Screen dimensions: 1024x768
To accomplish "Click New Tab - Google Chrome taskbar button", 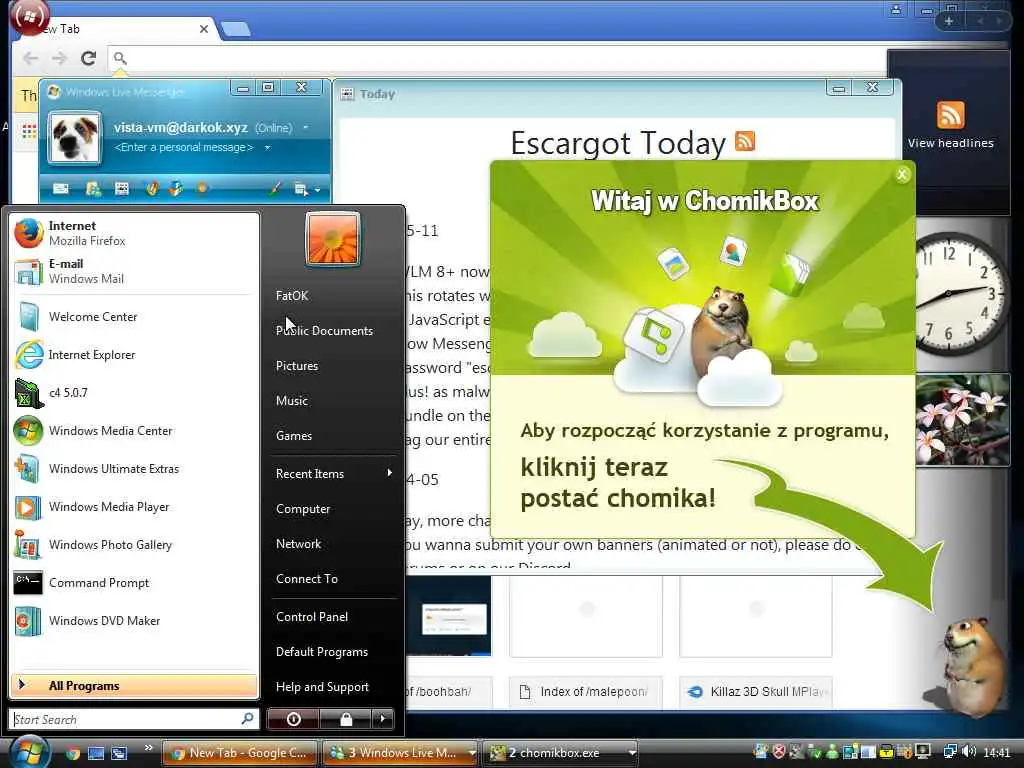I will click(239, 753).
